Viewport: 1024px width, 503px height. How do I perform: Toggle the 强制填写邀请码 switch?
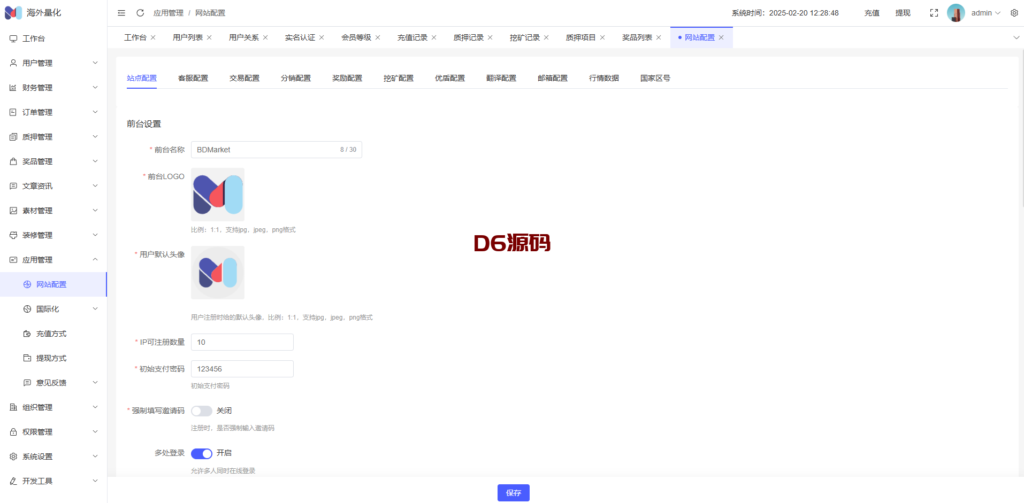click(x=201, y=411)
